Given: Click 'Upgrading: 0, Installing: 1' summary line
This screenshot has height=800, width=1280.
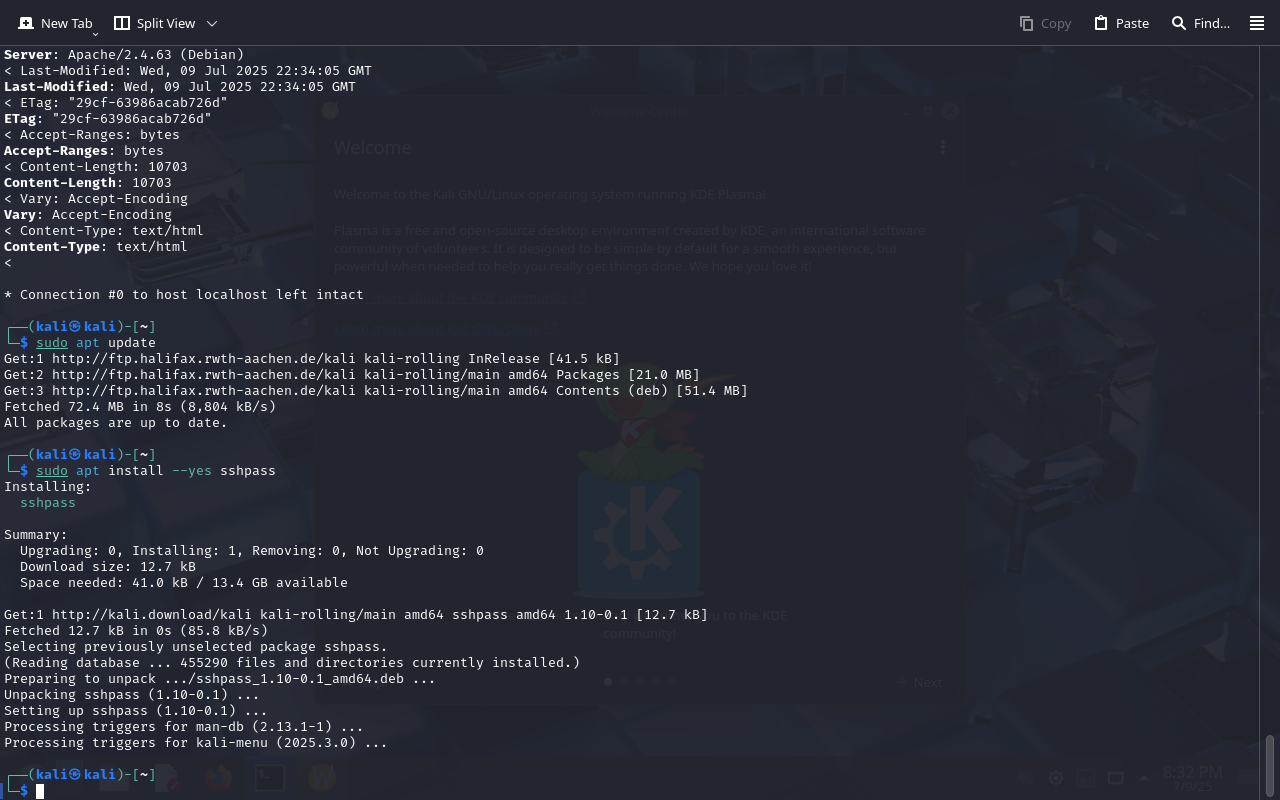Looking at the screenshot, I should pos(252,551).
